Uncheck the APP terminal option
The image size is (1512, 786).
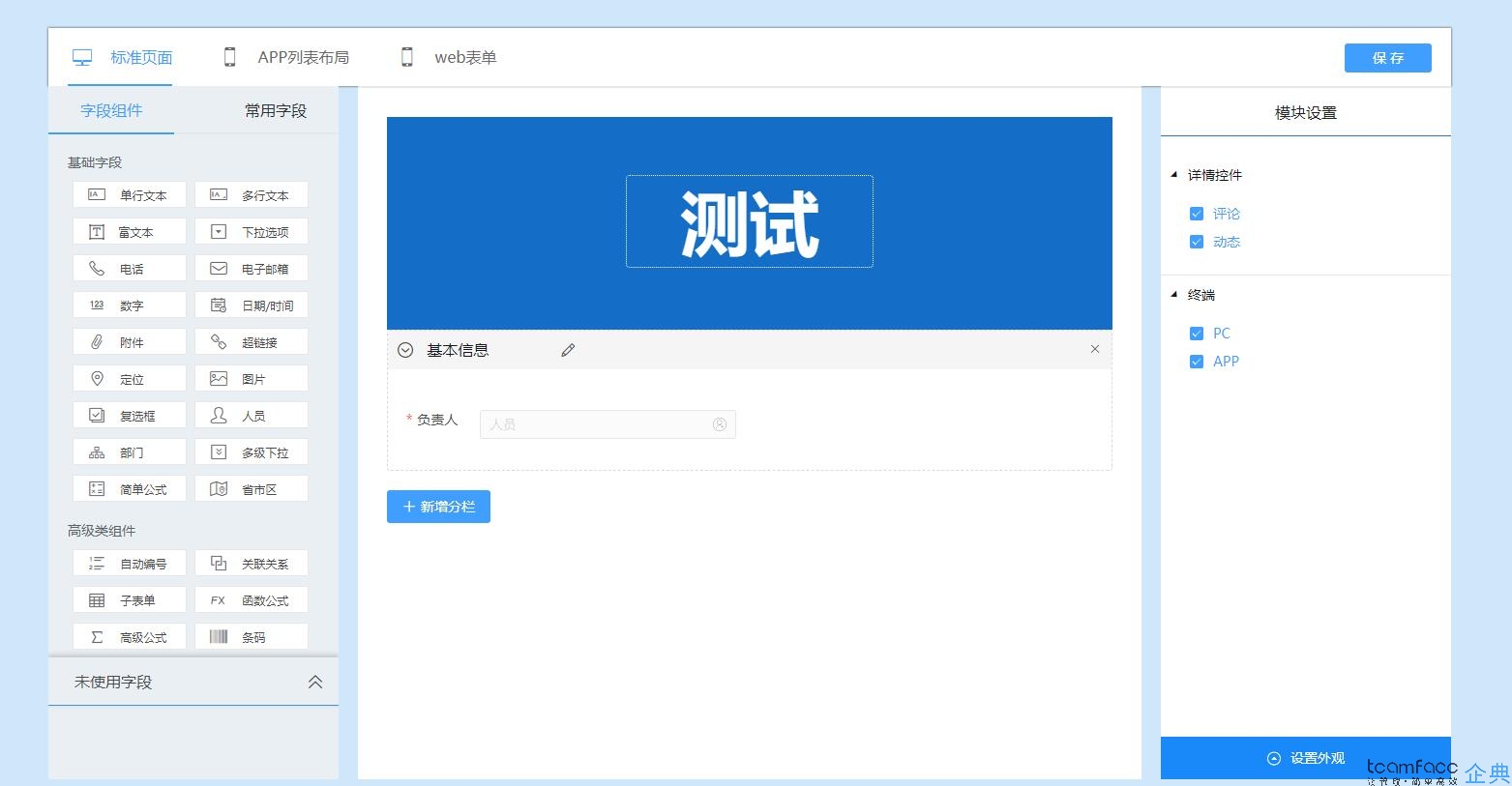(1197, 361)
